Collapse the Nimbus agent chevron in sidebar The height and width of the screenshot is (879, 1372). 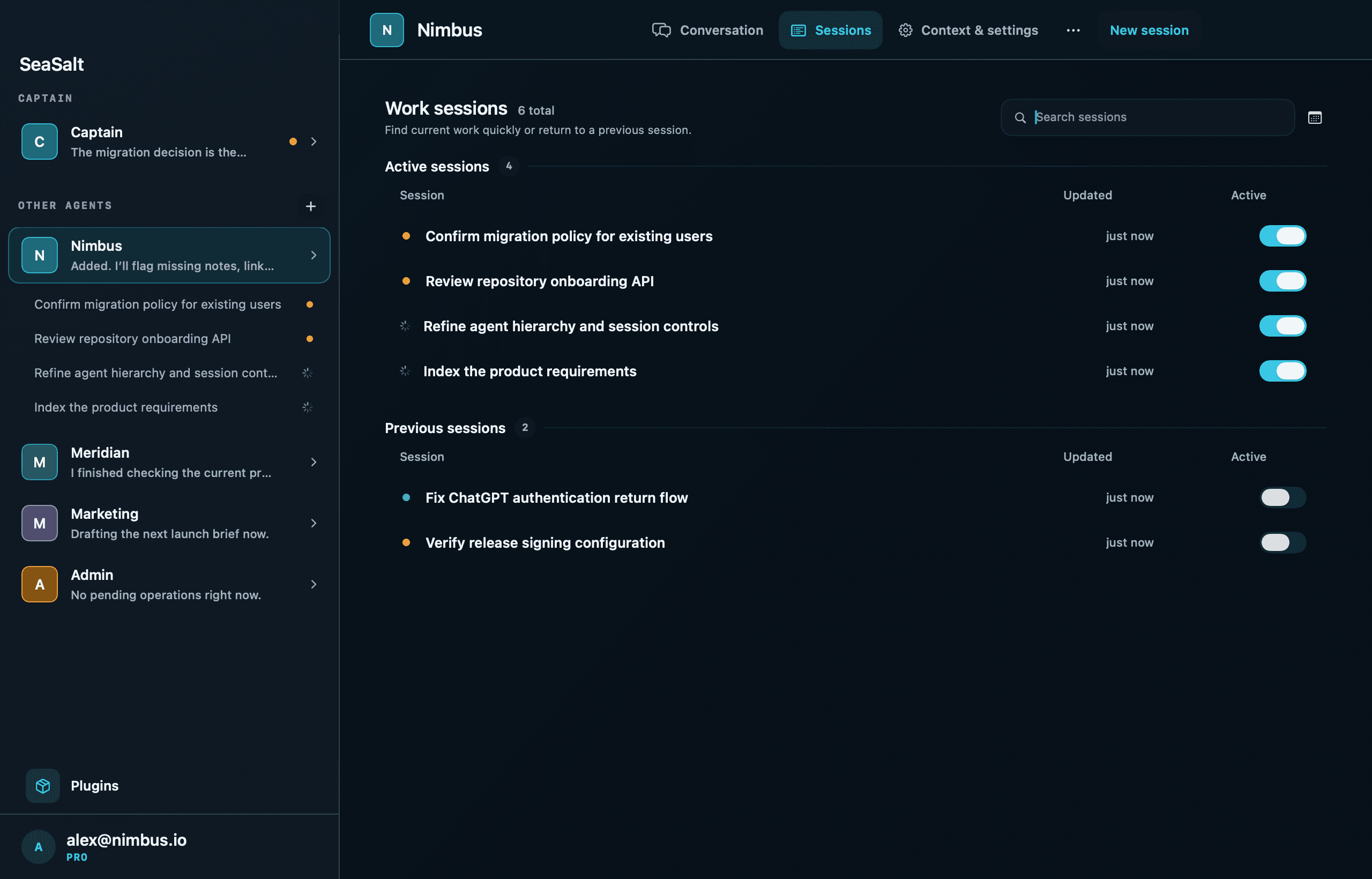click(x=314, y=255)
